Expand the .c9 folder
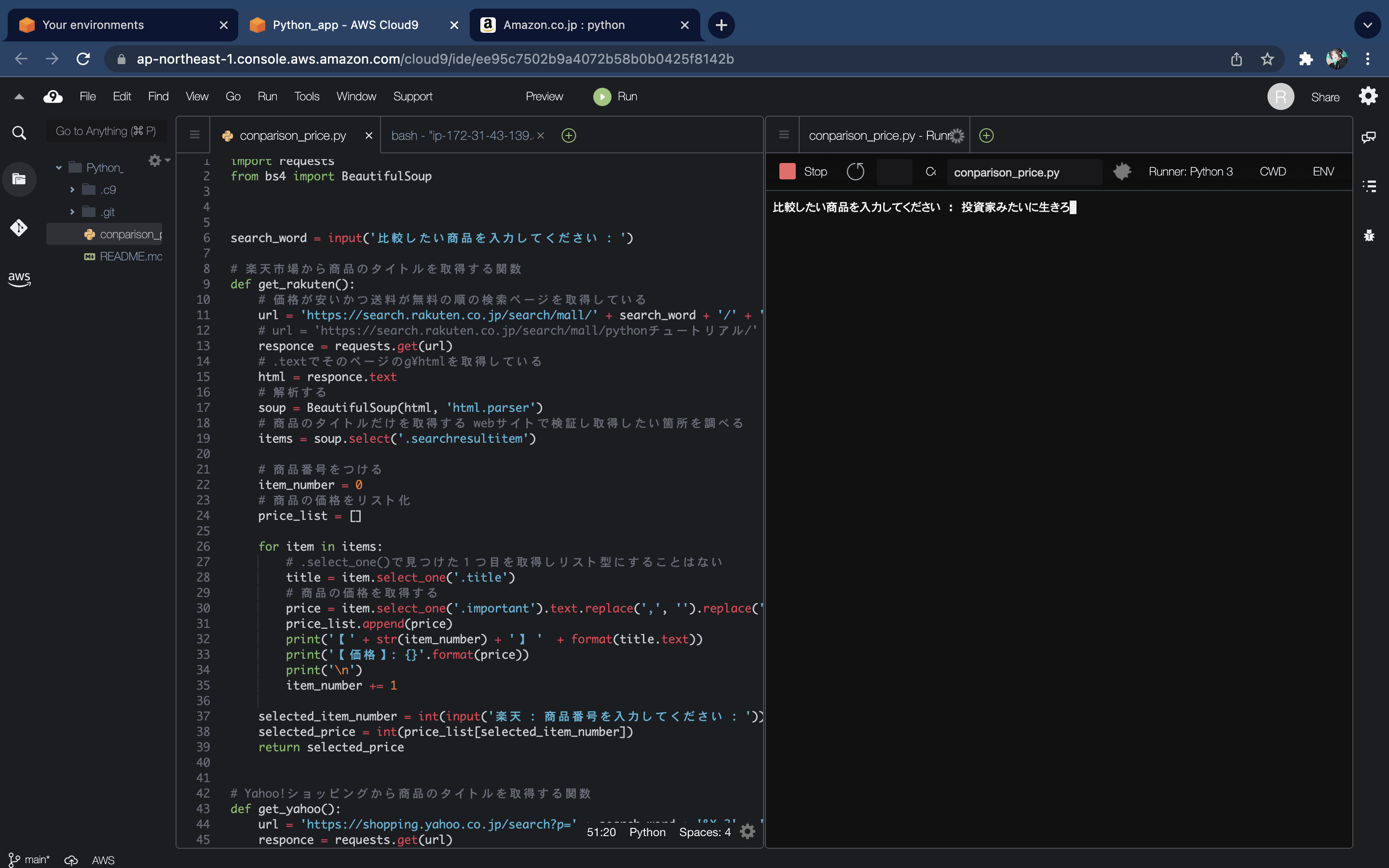Screen dimensions: 1389x868 (72, 190)
